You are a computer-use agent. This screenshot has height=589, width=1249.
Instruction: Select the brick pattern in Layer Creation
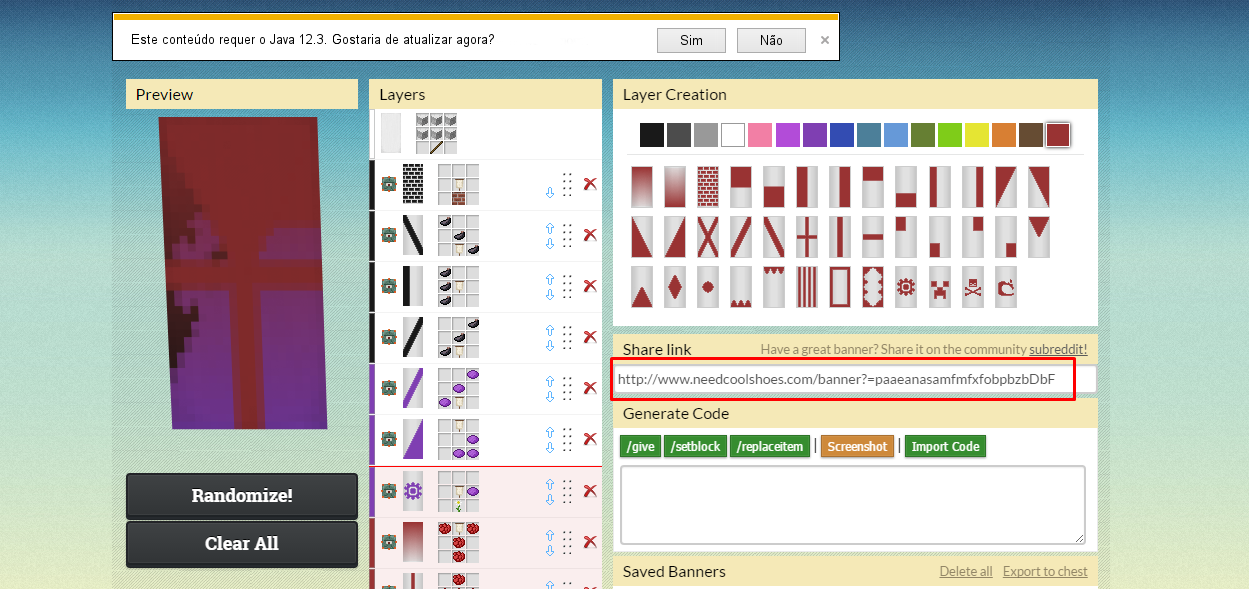708,186
